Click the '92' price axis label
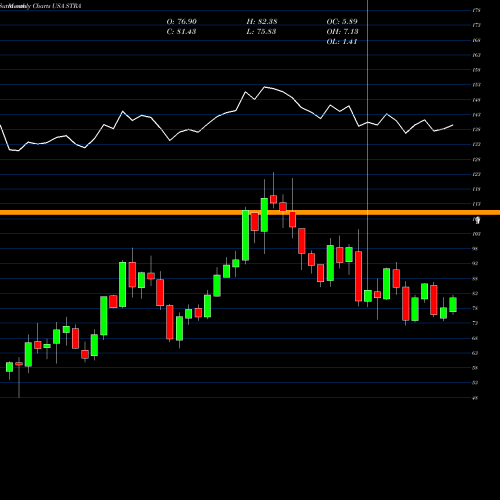The image size is (500, 500). click(475, 263)
